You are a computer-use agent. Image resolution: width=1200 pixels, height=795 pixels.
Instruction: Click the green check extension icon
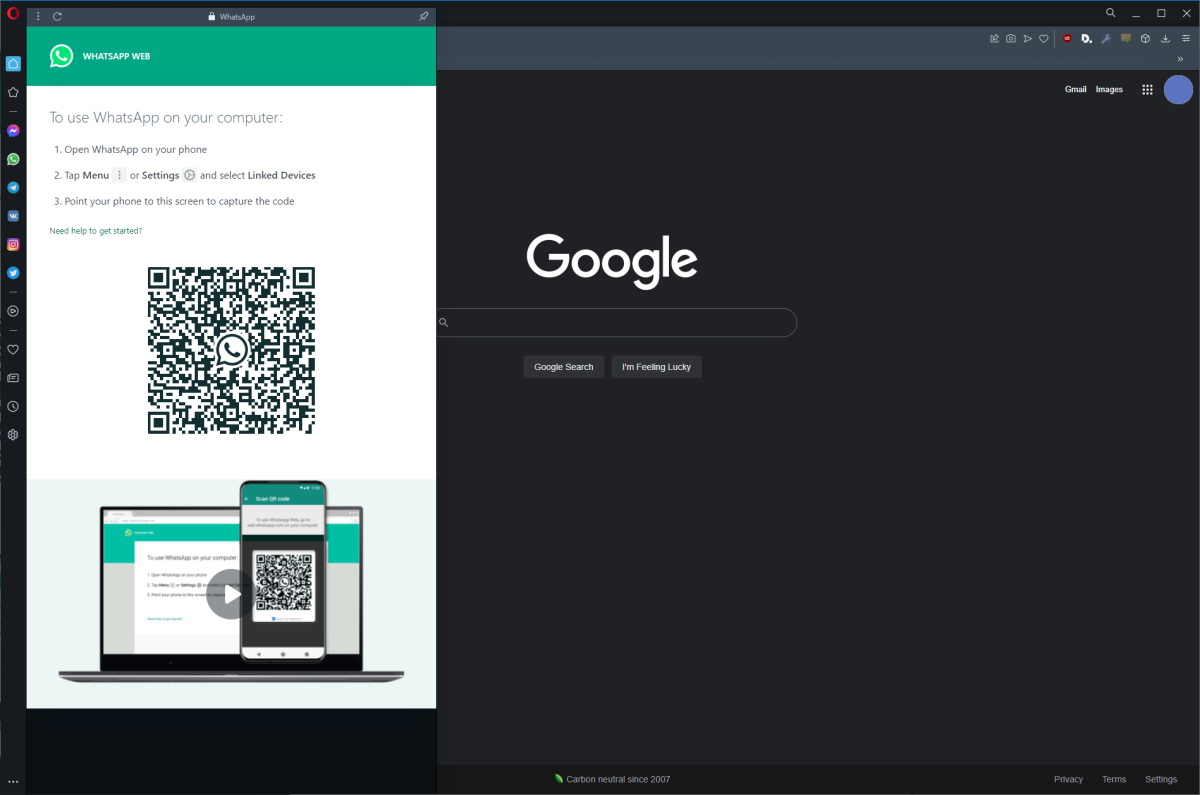(1126, 38)
